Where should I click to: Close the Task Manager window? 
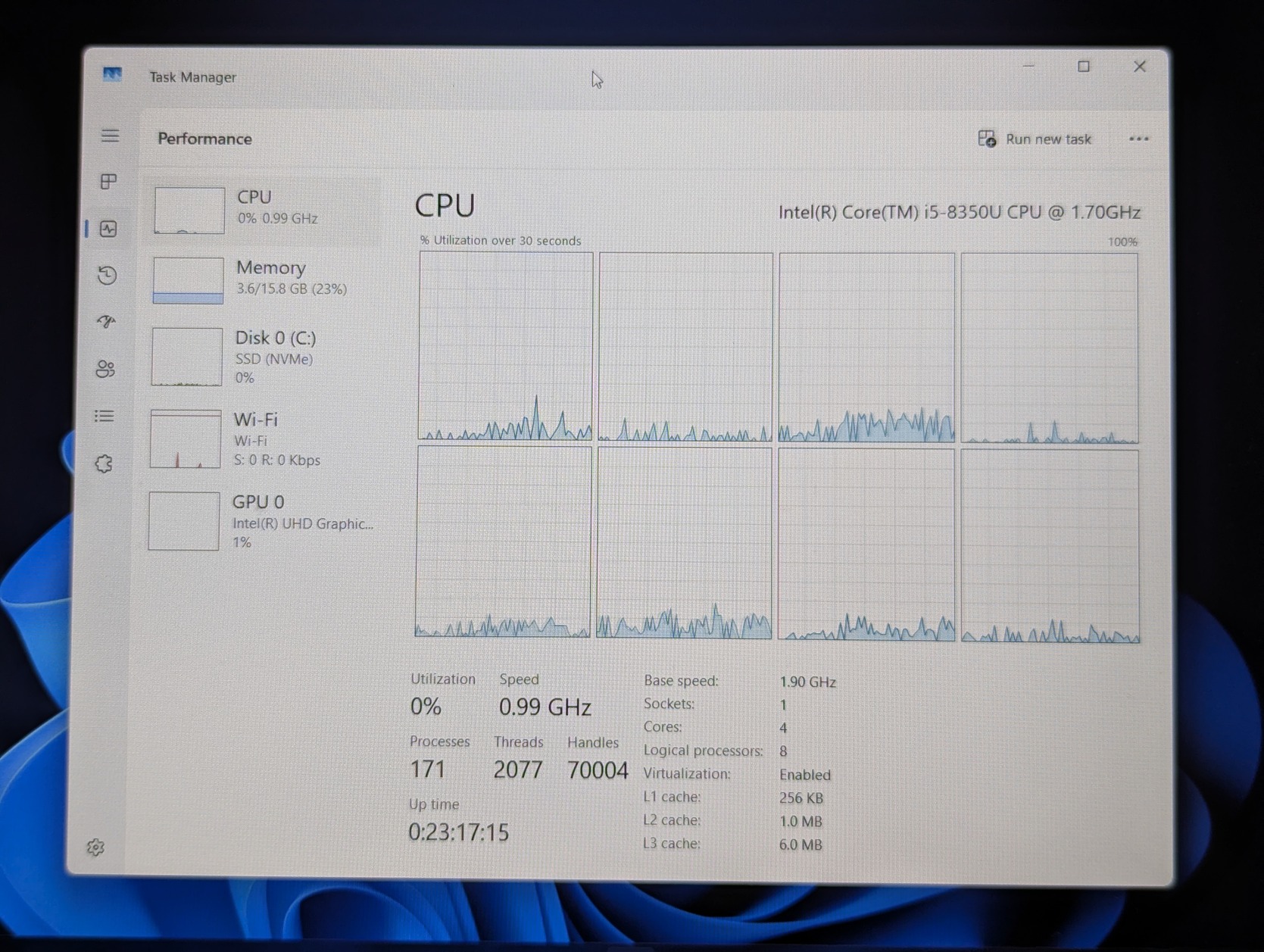point(1139,67)
